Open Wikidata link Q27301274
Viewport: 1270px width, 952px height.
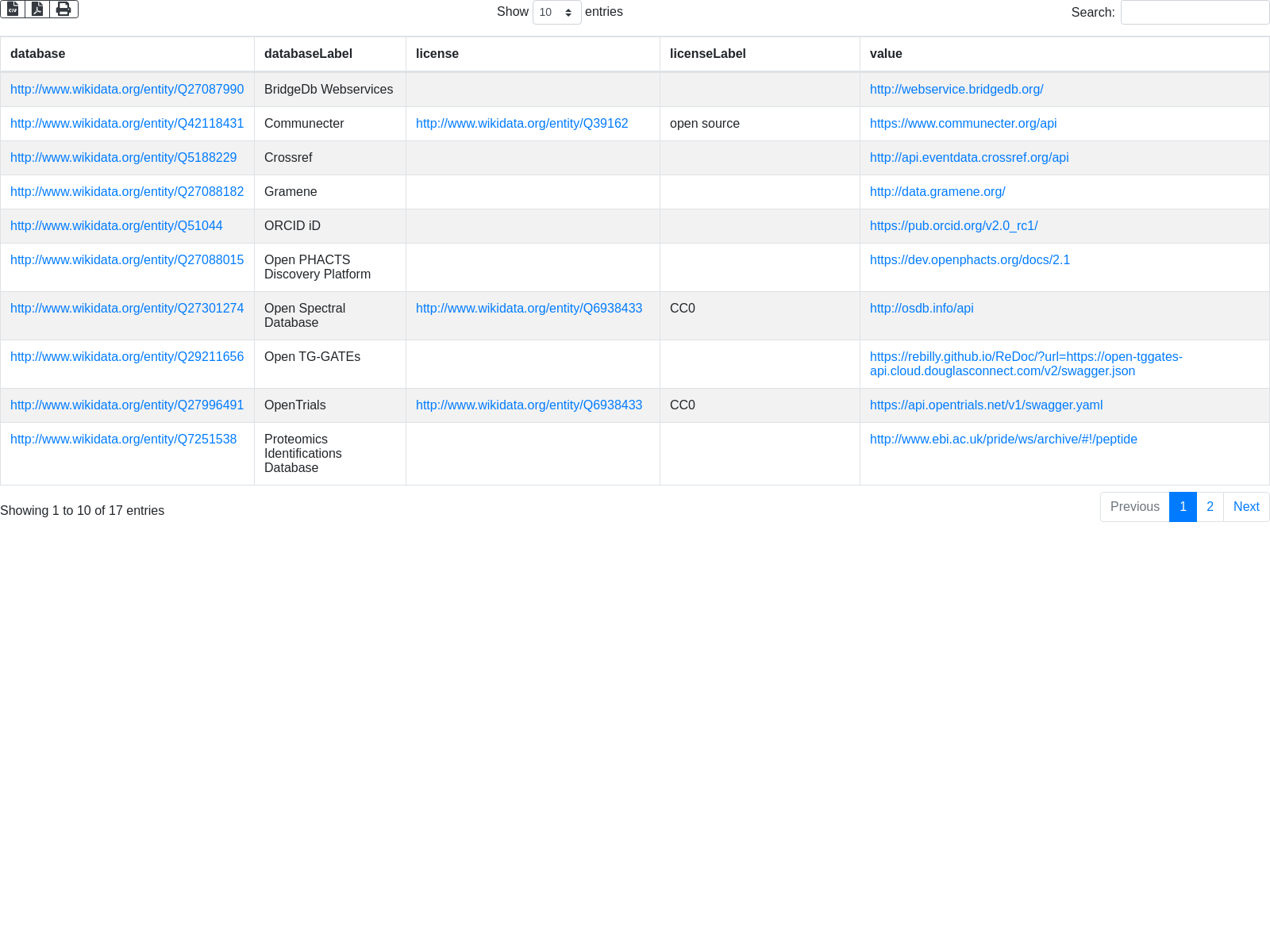click(127, 309)
